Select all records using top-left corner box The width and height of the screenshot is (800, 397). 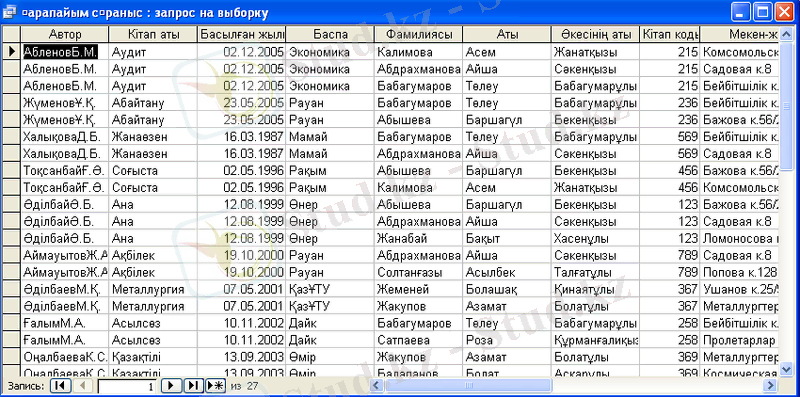point(12,34)
